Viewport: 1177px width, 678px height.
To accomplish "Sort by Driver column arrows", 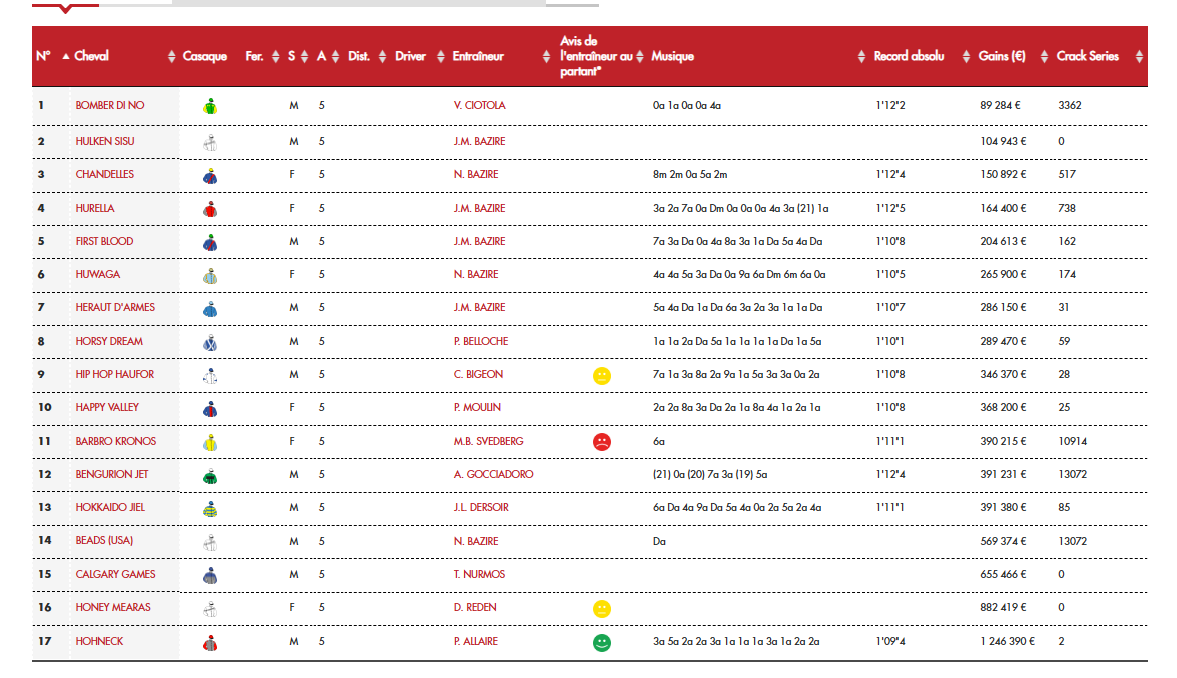I will (x=441, y=56).
